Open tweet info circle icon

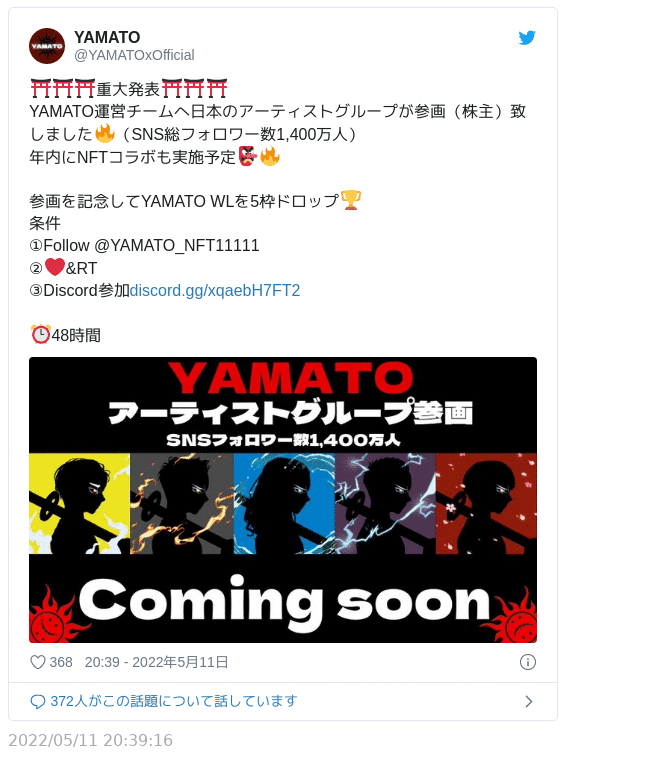pos(528,662)
